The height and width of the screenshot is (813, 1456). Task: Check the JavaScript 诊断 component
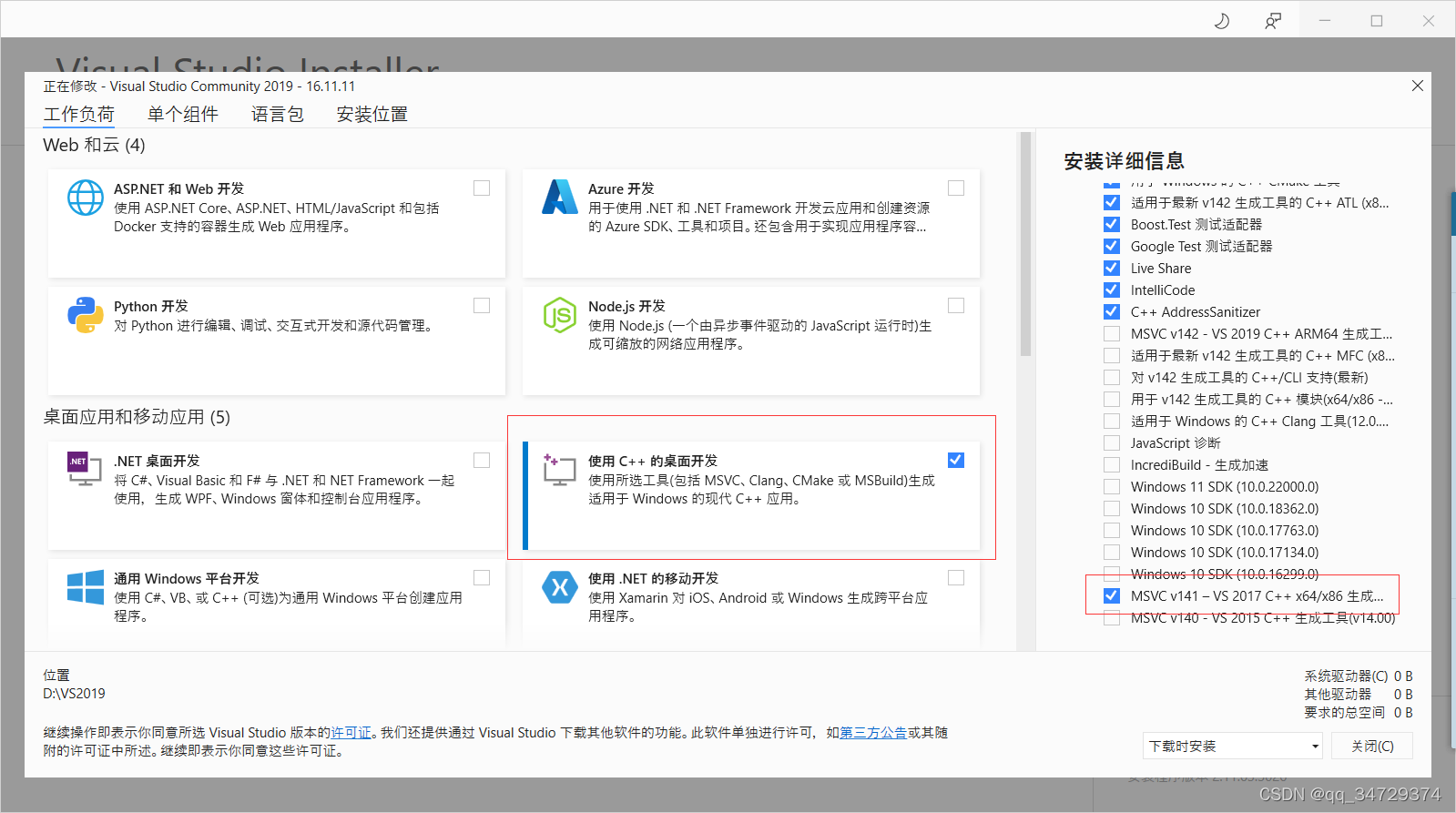(x=1112, y=442)
